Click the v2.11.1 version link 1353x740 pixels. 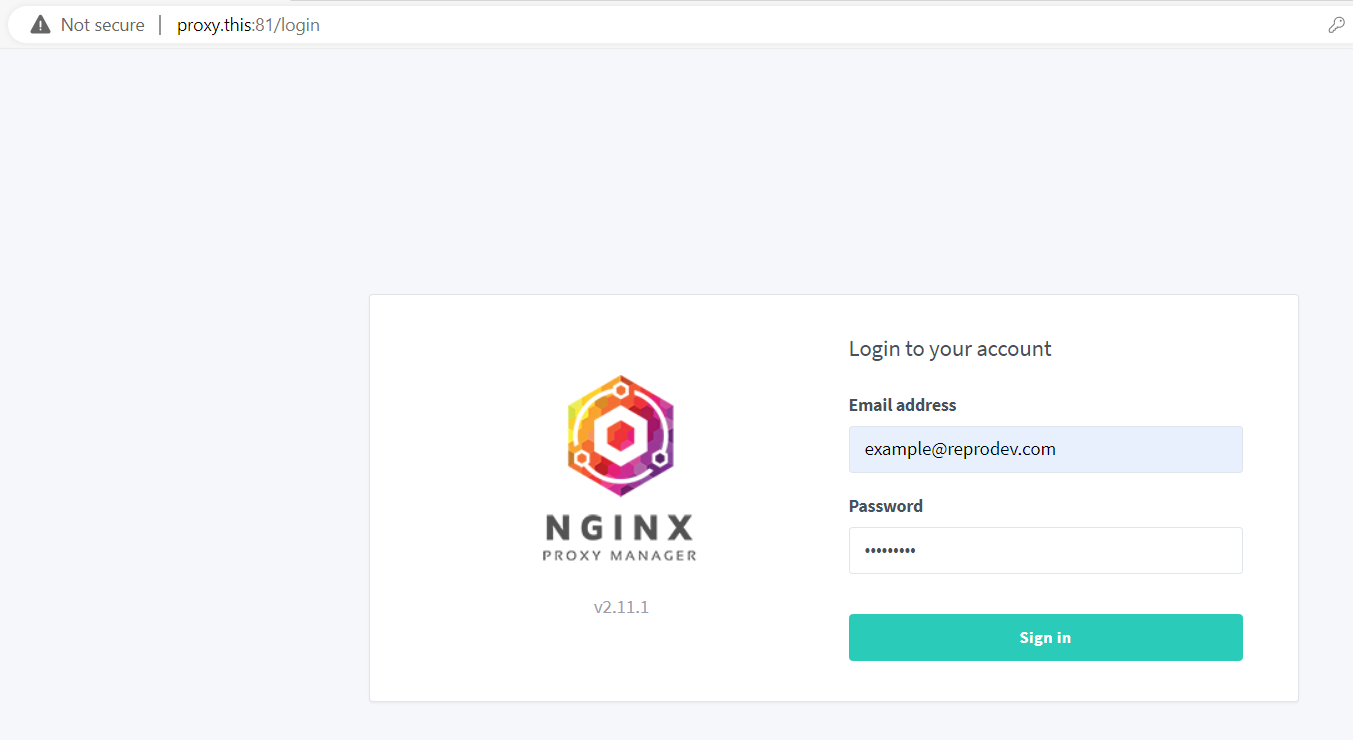620,606
